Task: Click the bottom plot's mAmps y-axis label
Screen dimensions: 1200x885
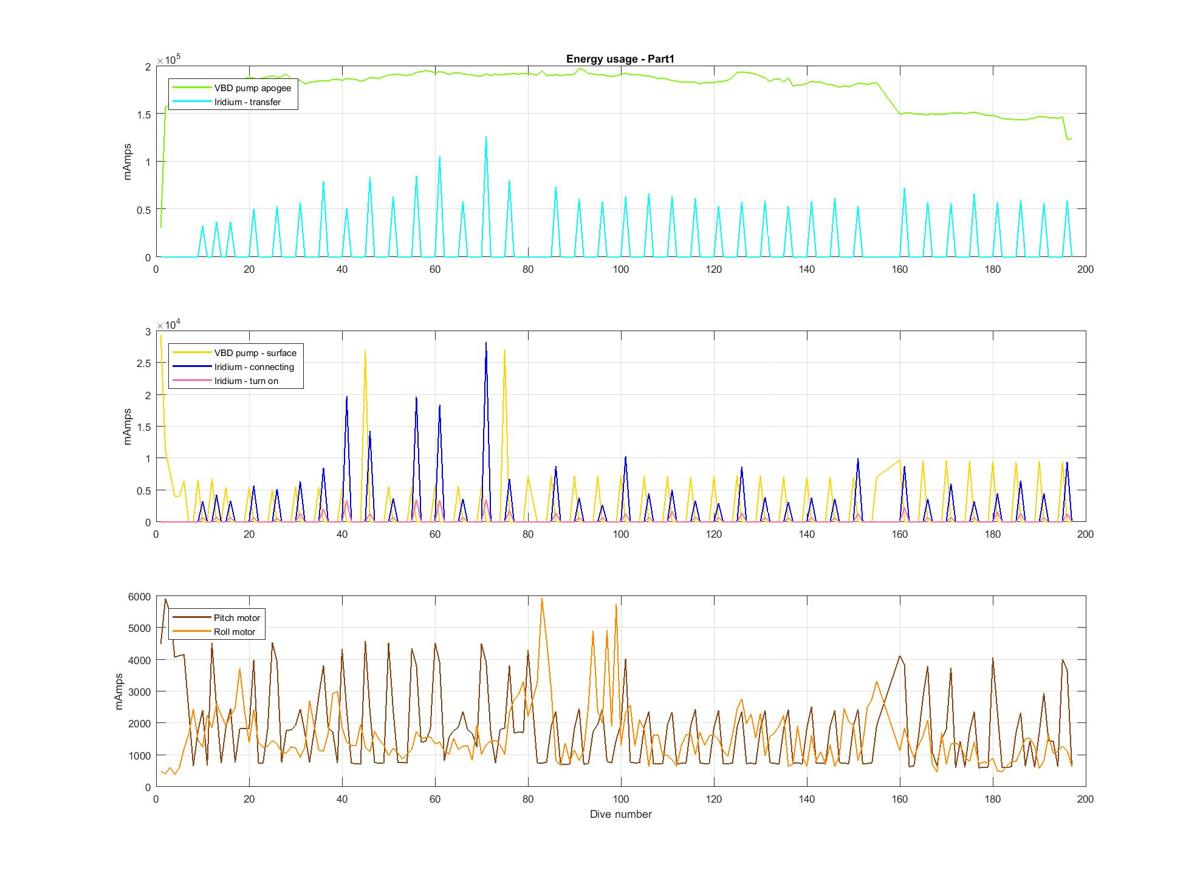Action: pos(120,692)
